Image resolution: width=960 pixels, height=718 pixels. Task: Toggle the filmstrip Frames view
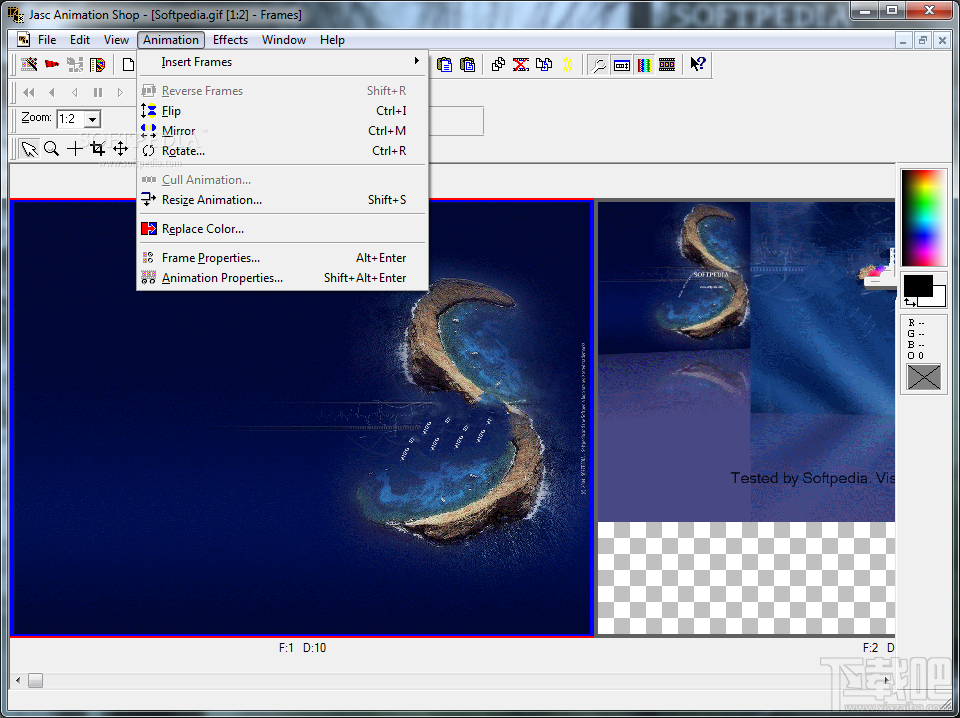(x=667, y=64)
